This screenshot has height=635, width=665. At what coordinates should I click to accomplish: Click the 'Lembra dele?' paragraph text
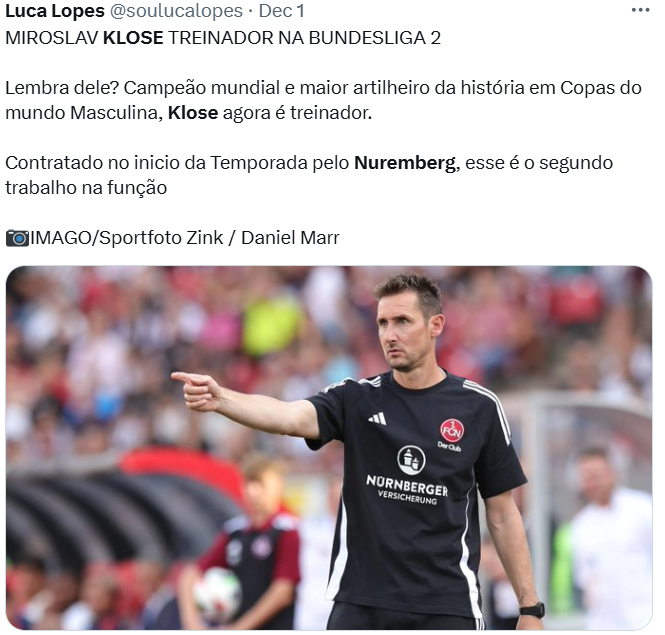pyautogui.click(x=323, y=101)
